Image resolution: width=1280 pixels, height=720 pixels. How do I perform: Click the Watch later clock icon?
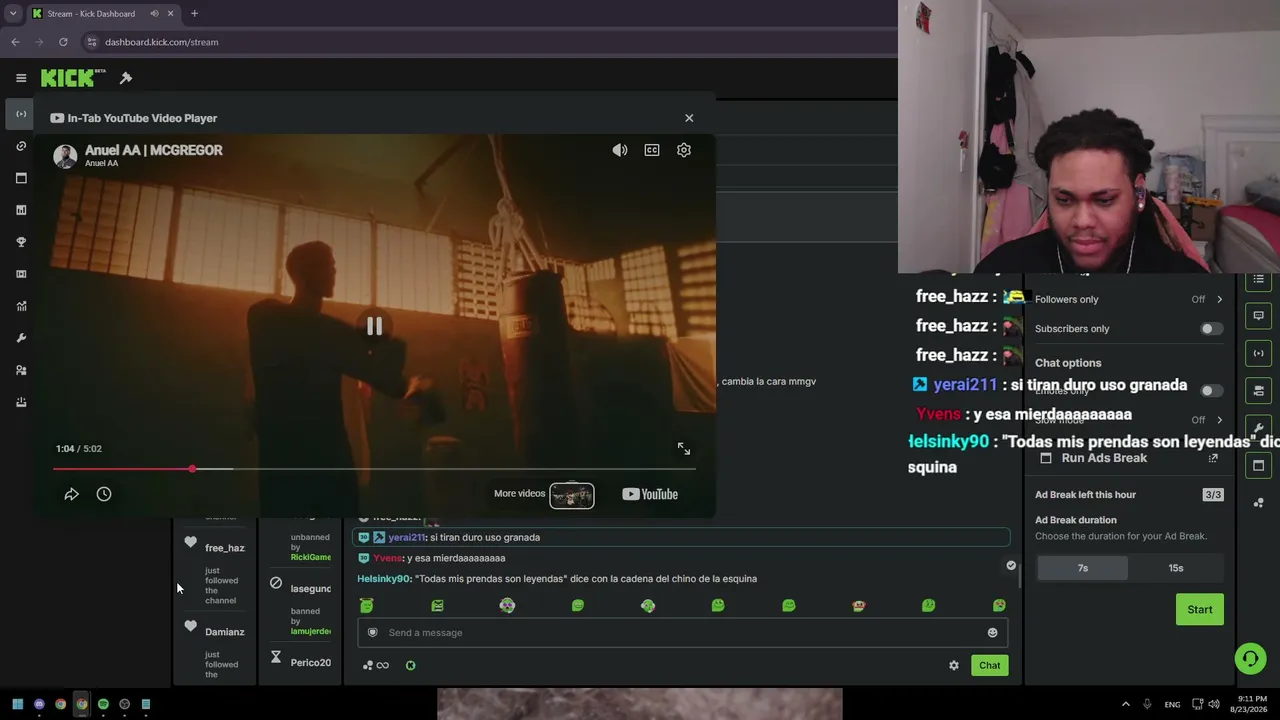[x=104, y=494]
